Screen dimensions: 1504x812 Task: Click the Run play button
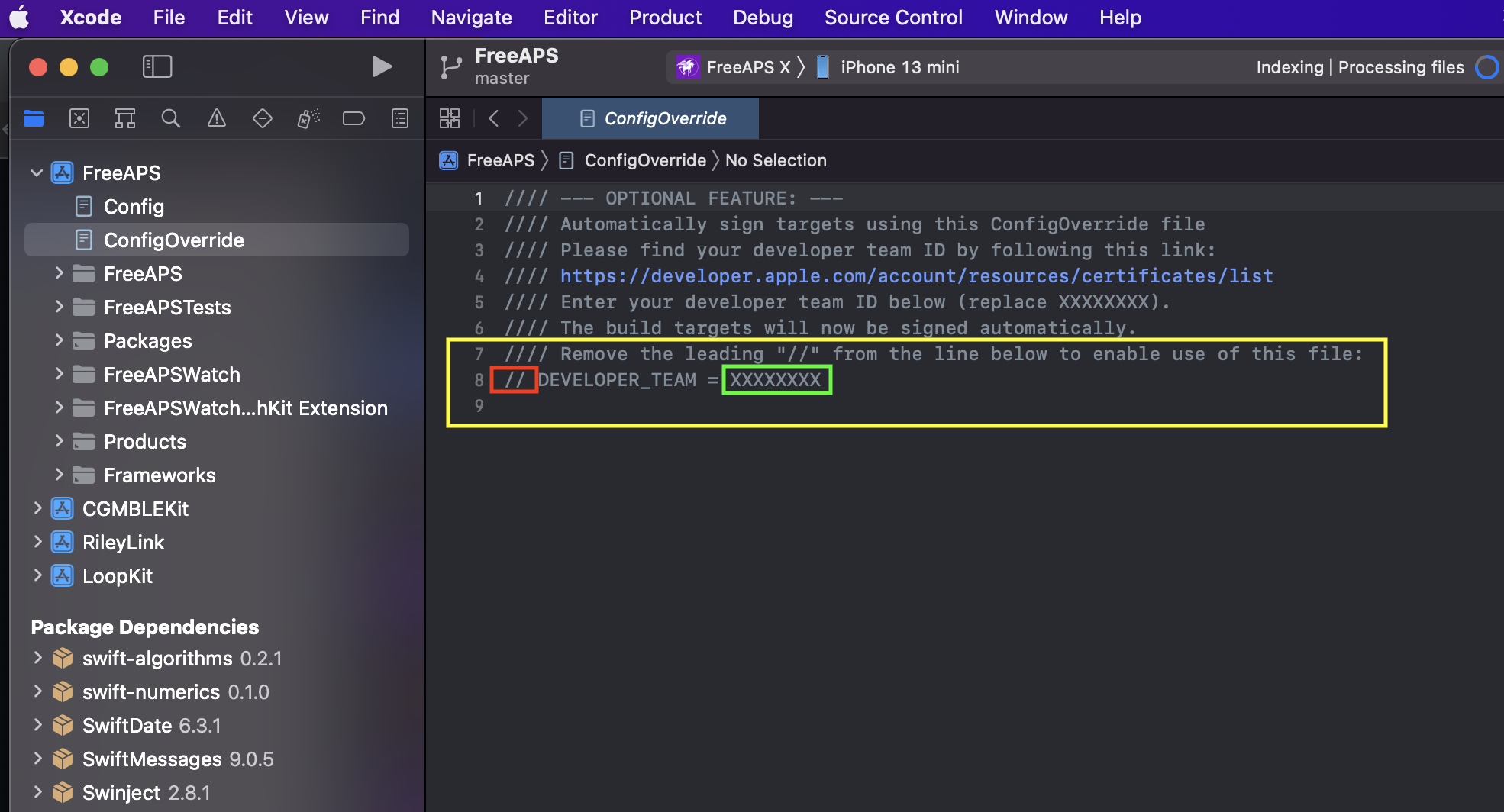[382, 67]
